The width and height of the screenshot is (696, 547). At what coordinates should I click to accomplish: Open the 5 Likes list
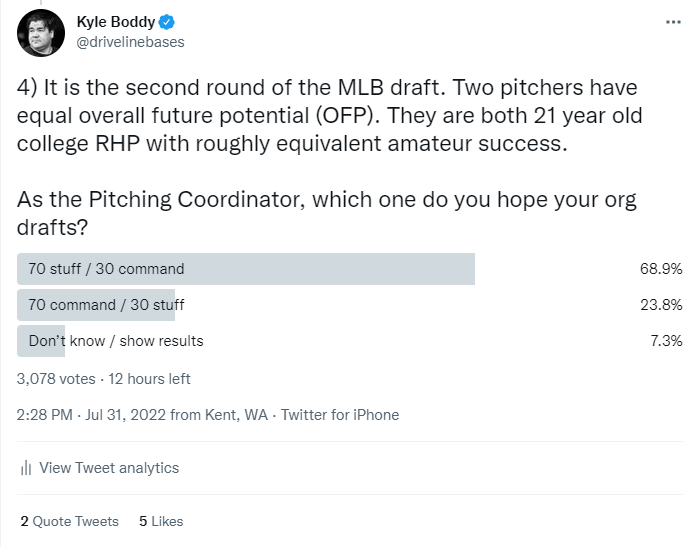(x=161, y=521)
